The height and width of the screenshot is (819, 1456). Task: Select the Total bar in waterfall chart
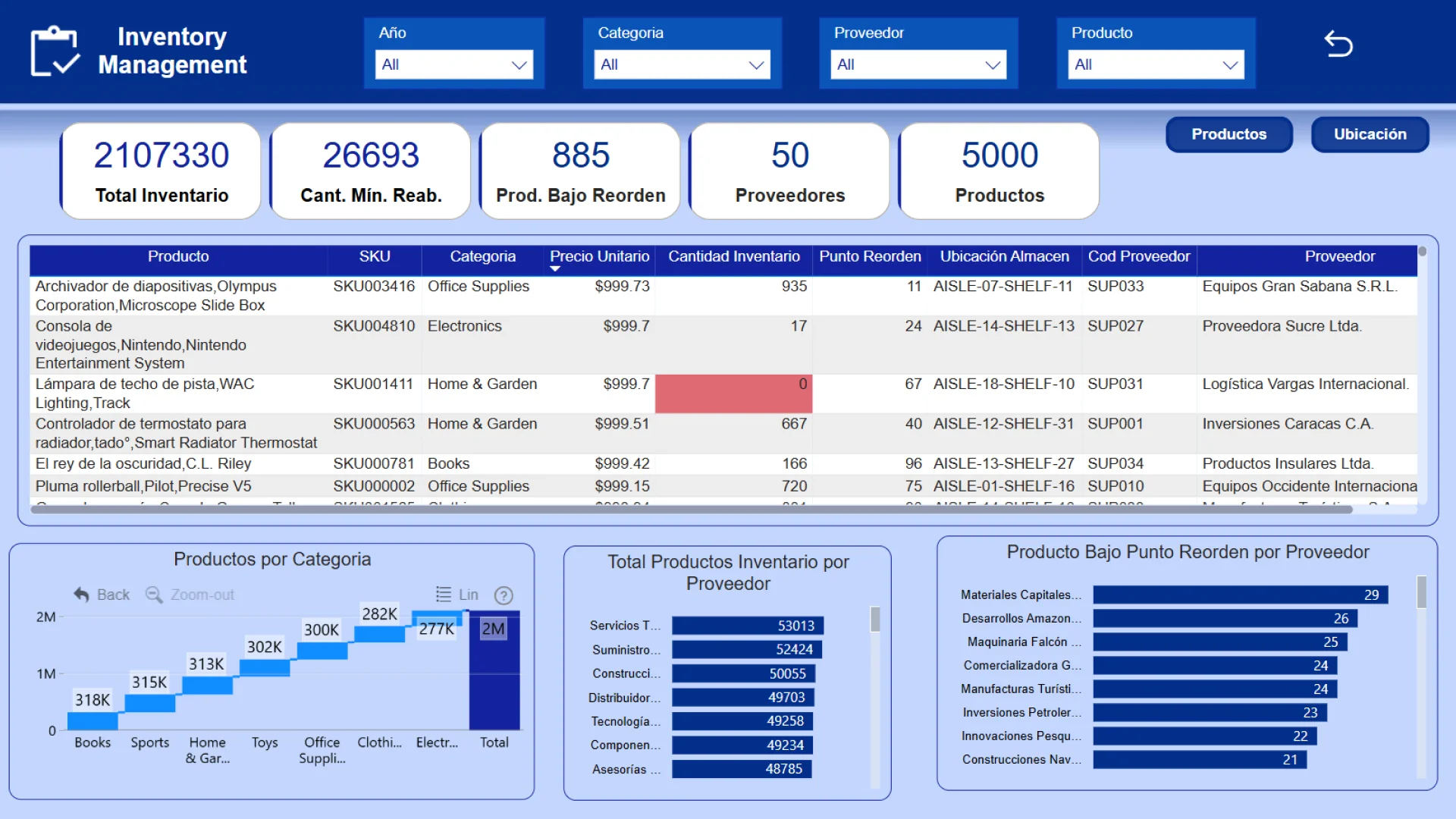(494, 675)
